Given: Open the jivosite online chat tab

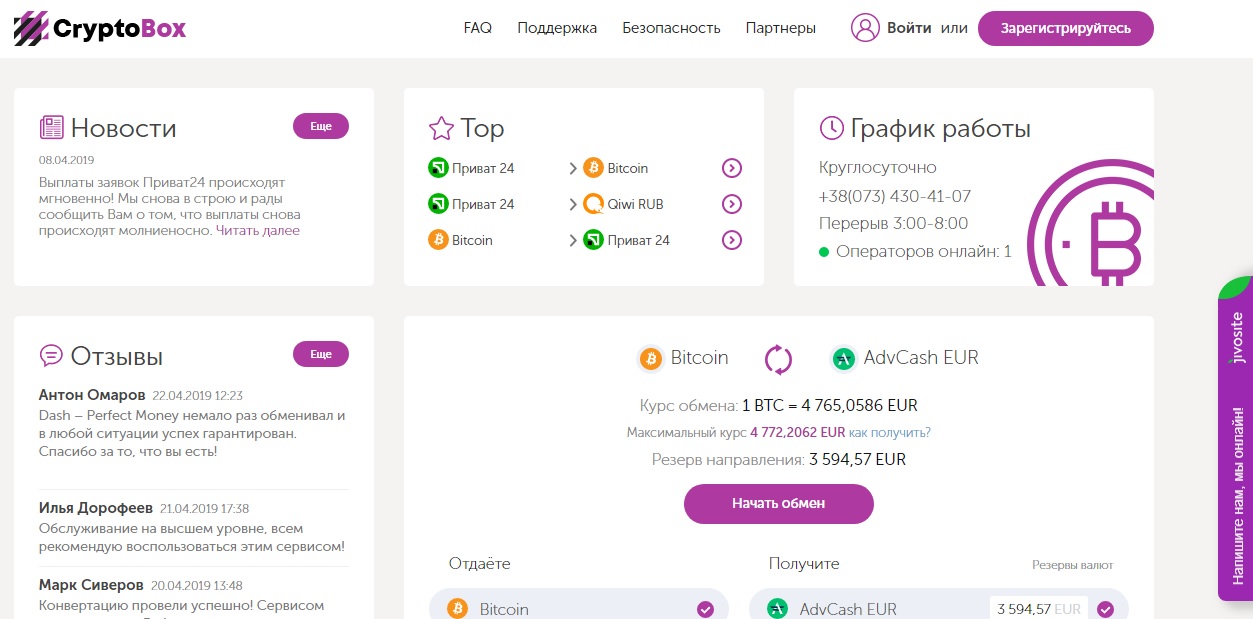Looking at the screenshot, I should point(1236,440).
